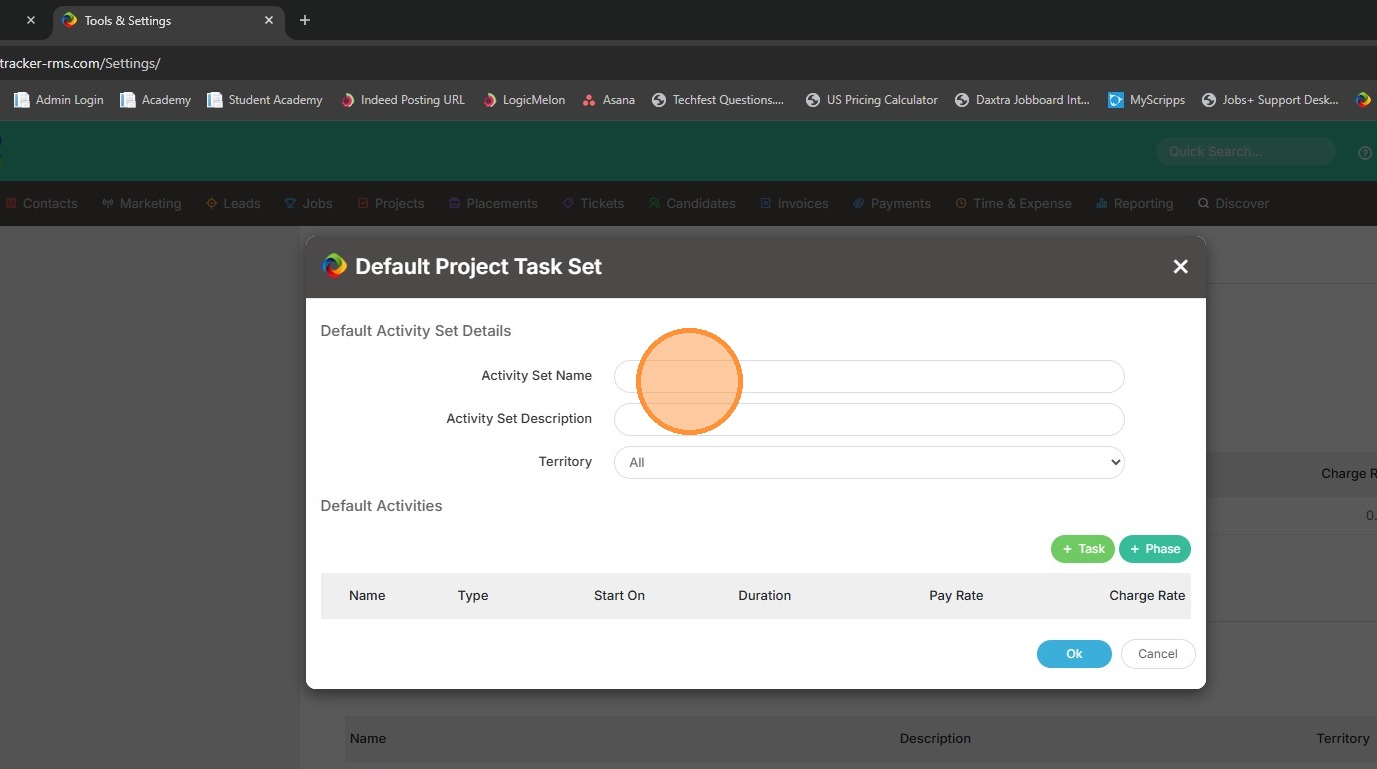The image size is (1377, 769).
Task: Add a new Task
Action: tap(1083, 549)
